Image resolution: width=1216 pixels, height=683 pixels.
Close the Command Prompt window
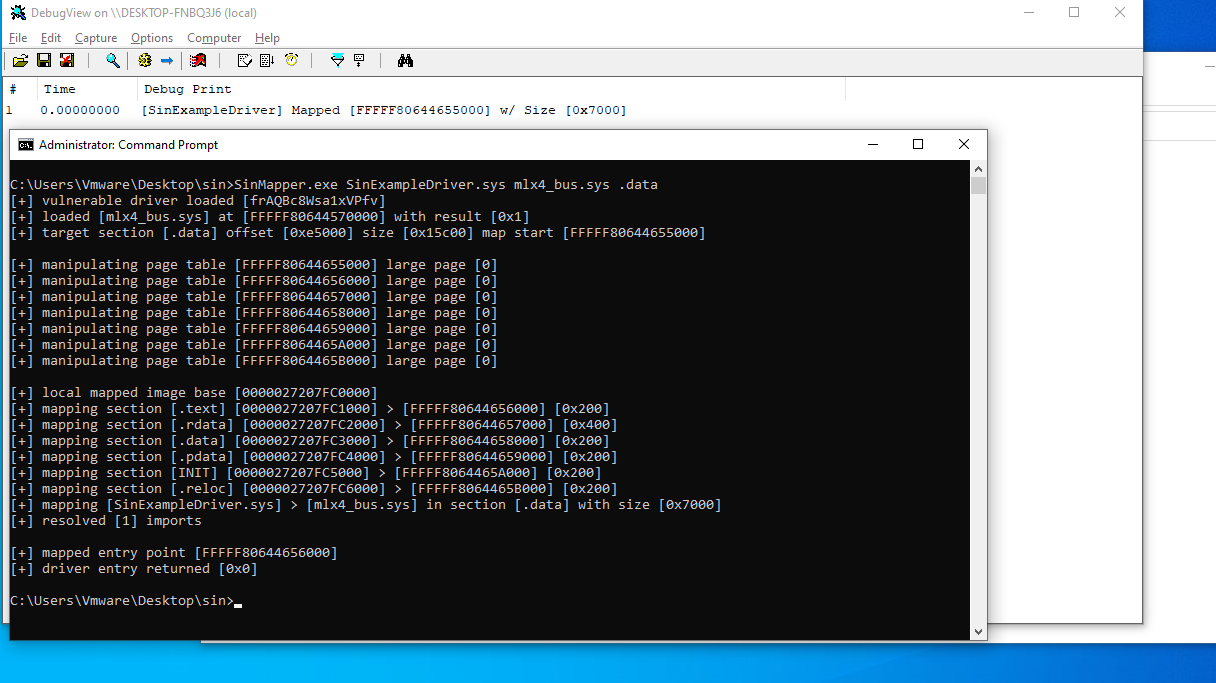[964, 145]
